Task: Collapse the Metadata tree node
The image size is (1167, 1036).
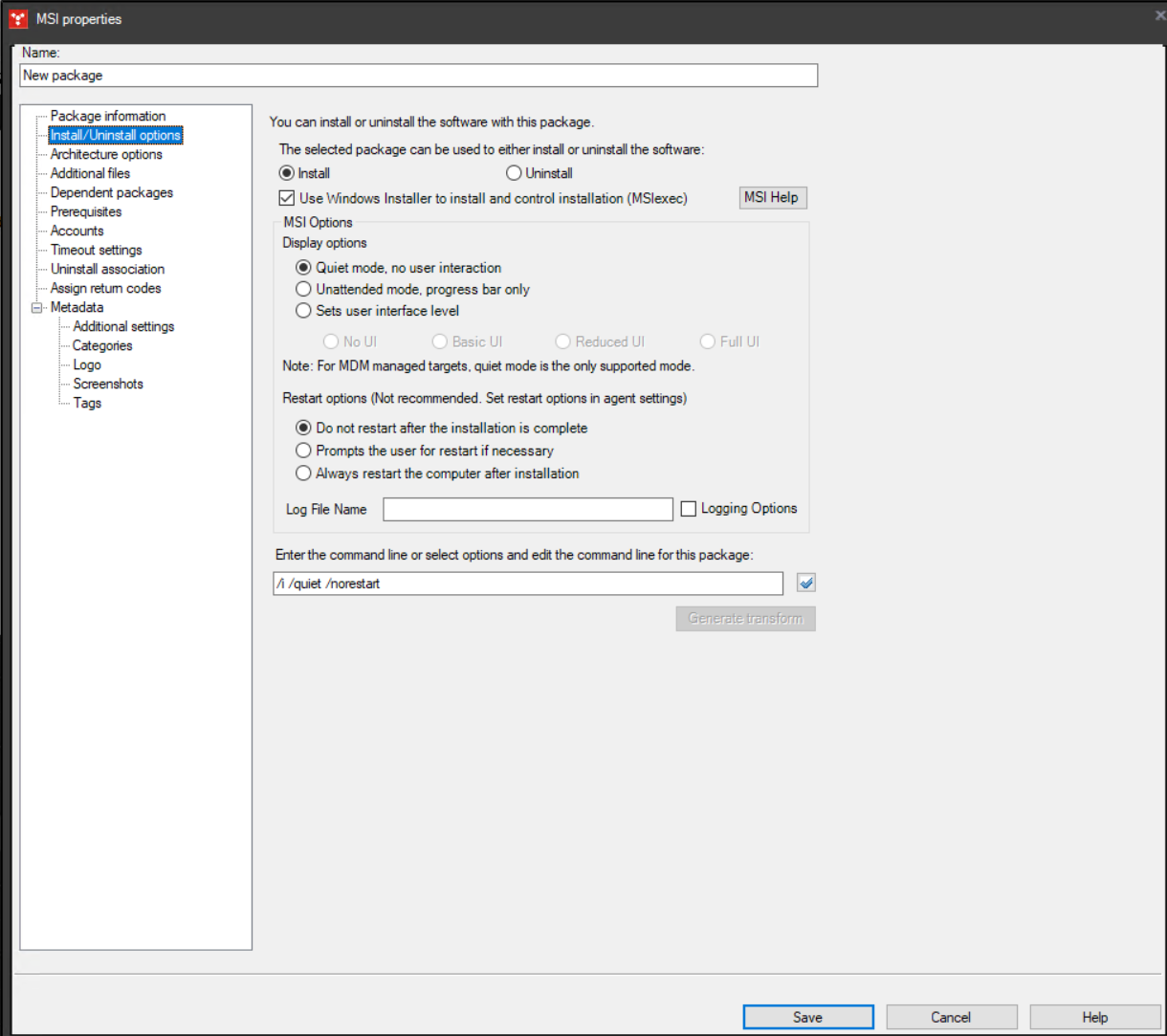Action: tap(37, 308)
